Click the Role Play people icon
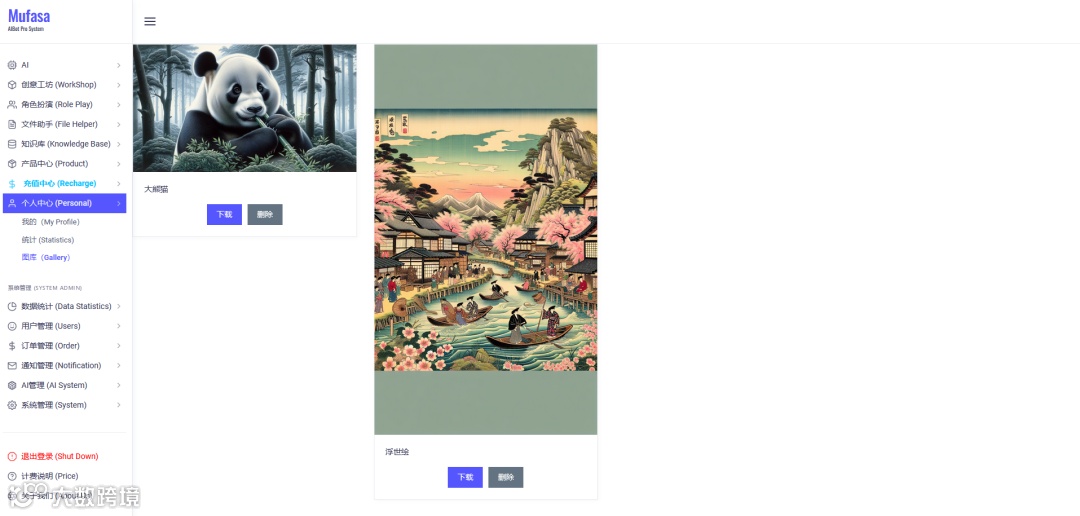Image resolution: width=1080 pixels, height=516 pixels. pos(12,105)
